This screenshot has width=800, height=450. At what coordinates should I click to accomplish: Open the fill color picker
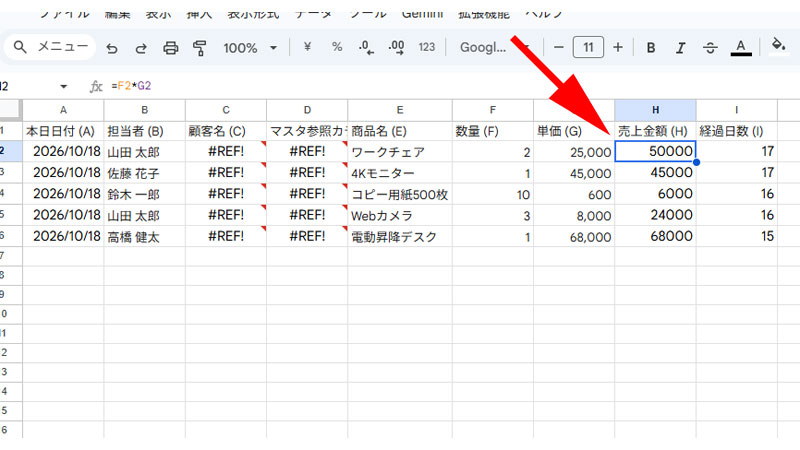(x=779, y=46)
